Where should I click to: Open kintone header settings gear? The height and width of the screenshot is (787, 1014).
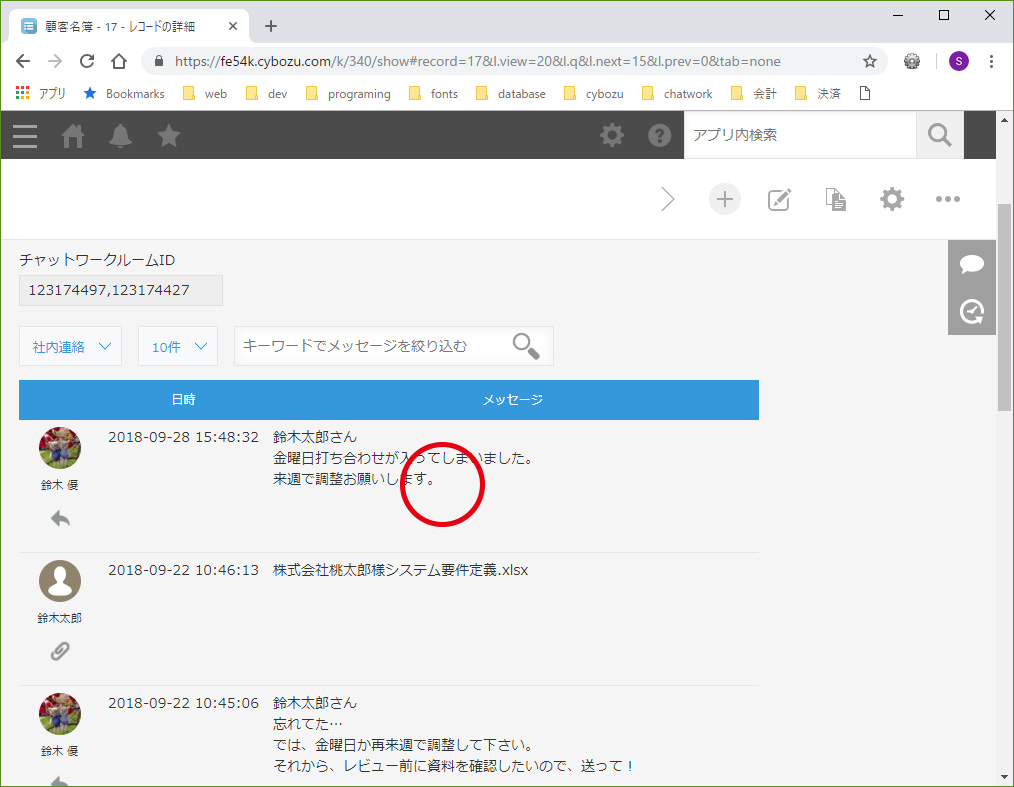pyautogui.click(x=612, y=135)
